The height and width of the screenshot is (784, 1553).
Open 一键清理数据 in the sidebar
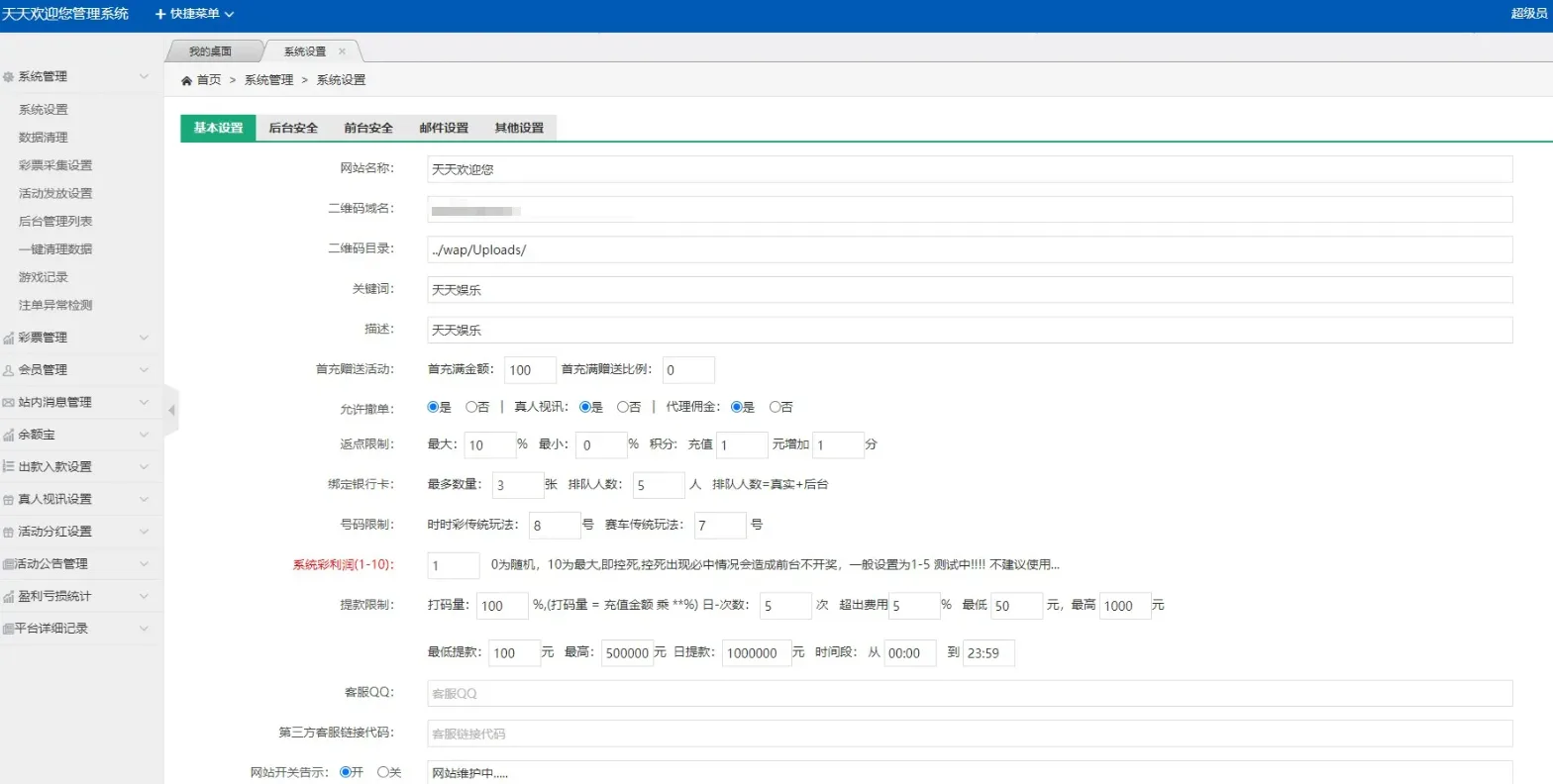click(x=55, y=249)
